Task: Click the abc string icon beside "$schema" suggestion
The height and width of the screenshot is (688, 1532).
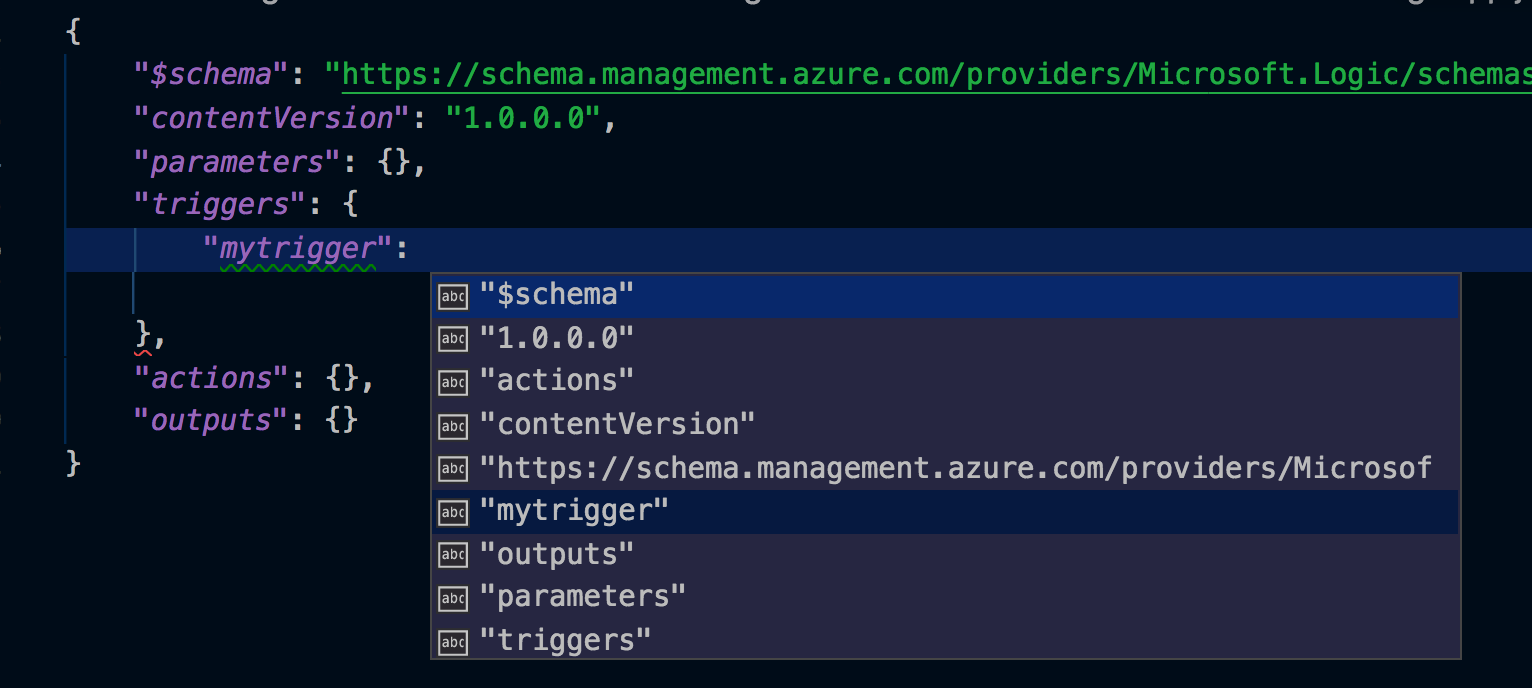Action: [x=452, y=295]
